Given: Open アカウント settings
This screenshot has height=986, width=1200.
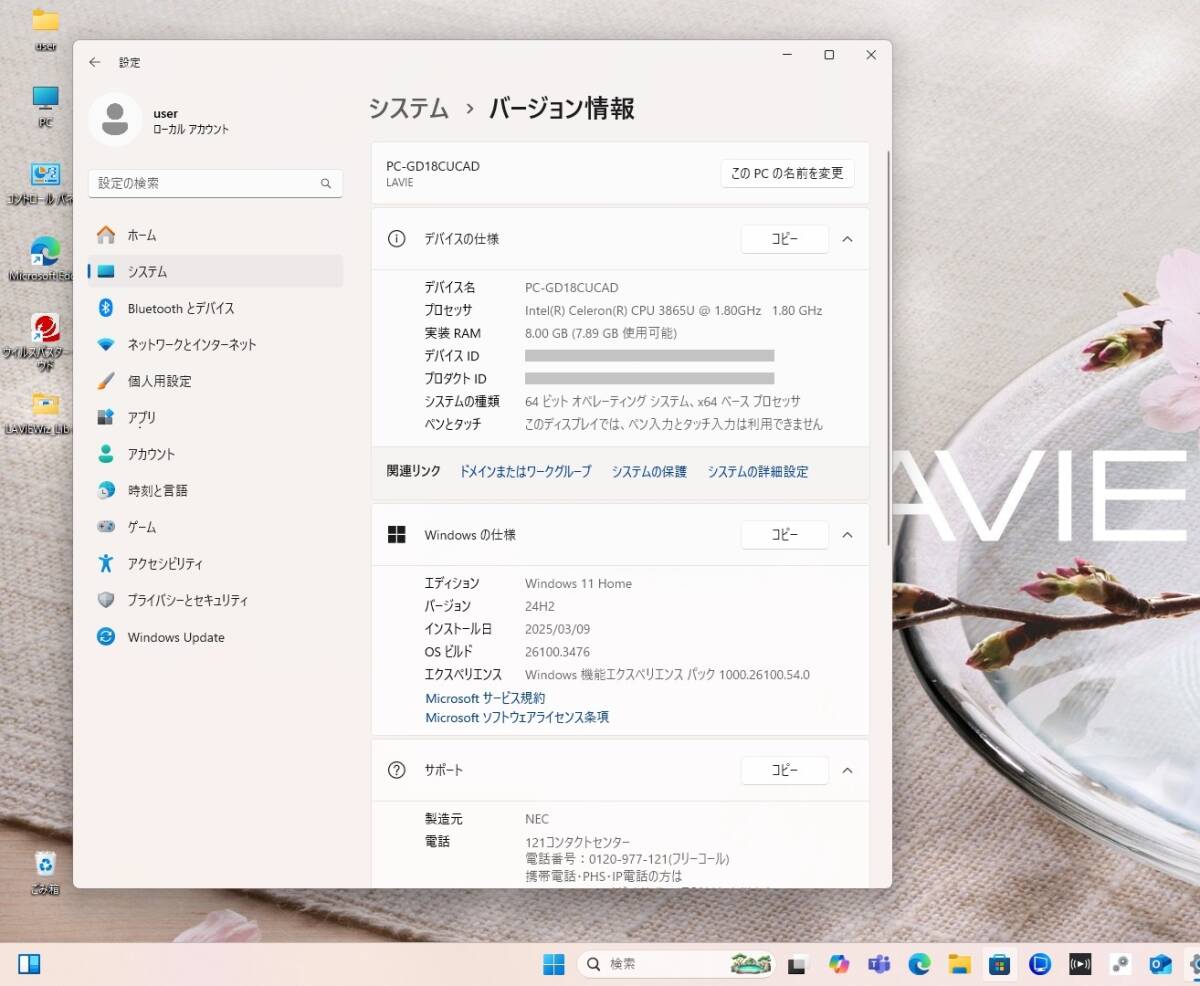Looking at the screenshot, I should pos(216,454).
